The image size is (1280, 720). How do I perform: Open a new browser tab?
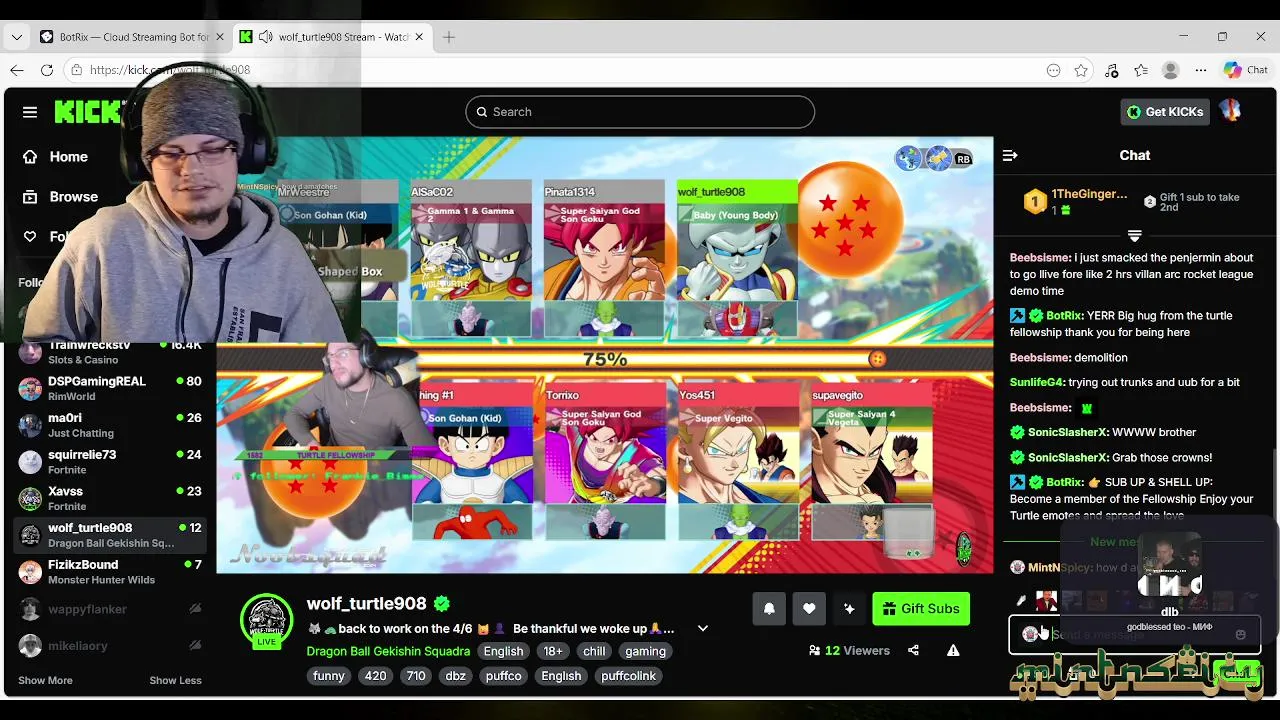pyautogui.click(x=449, y=37)
